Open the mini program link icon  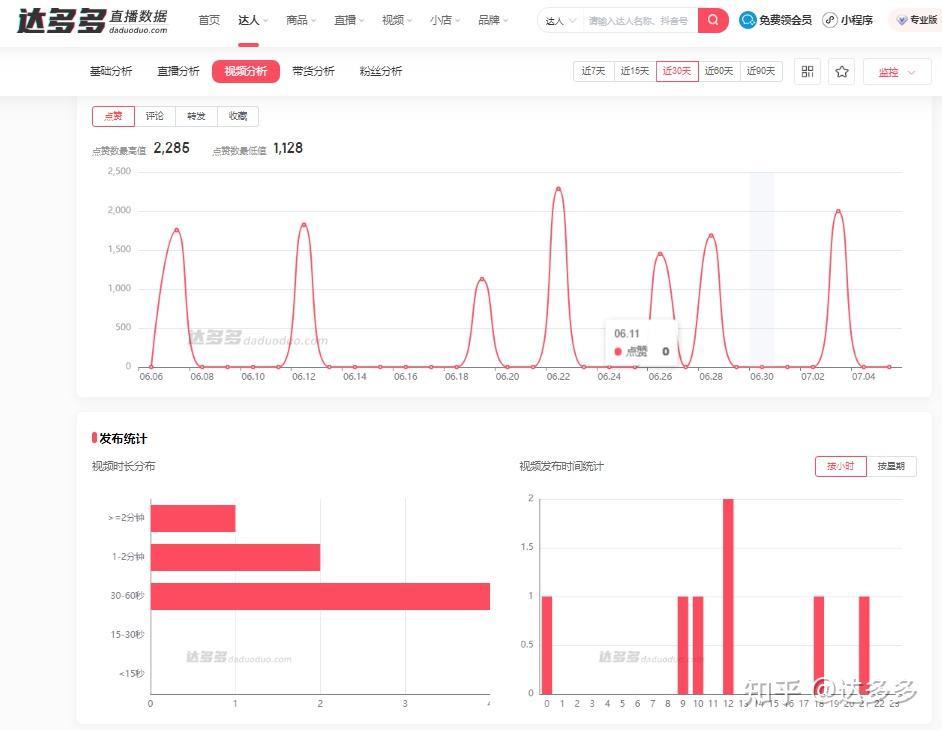tap(830, 20)
